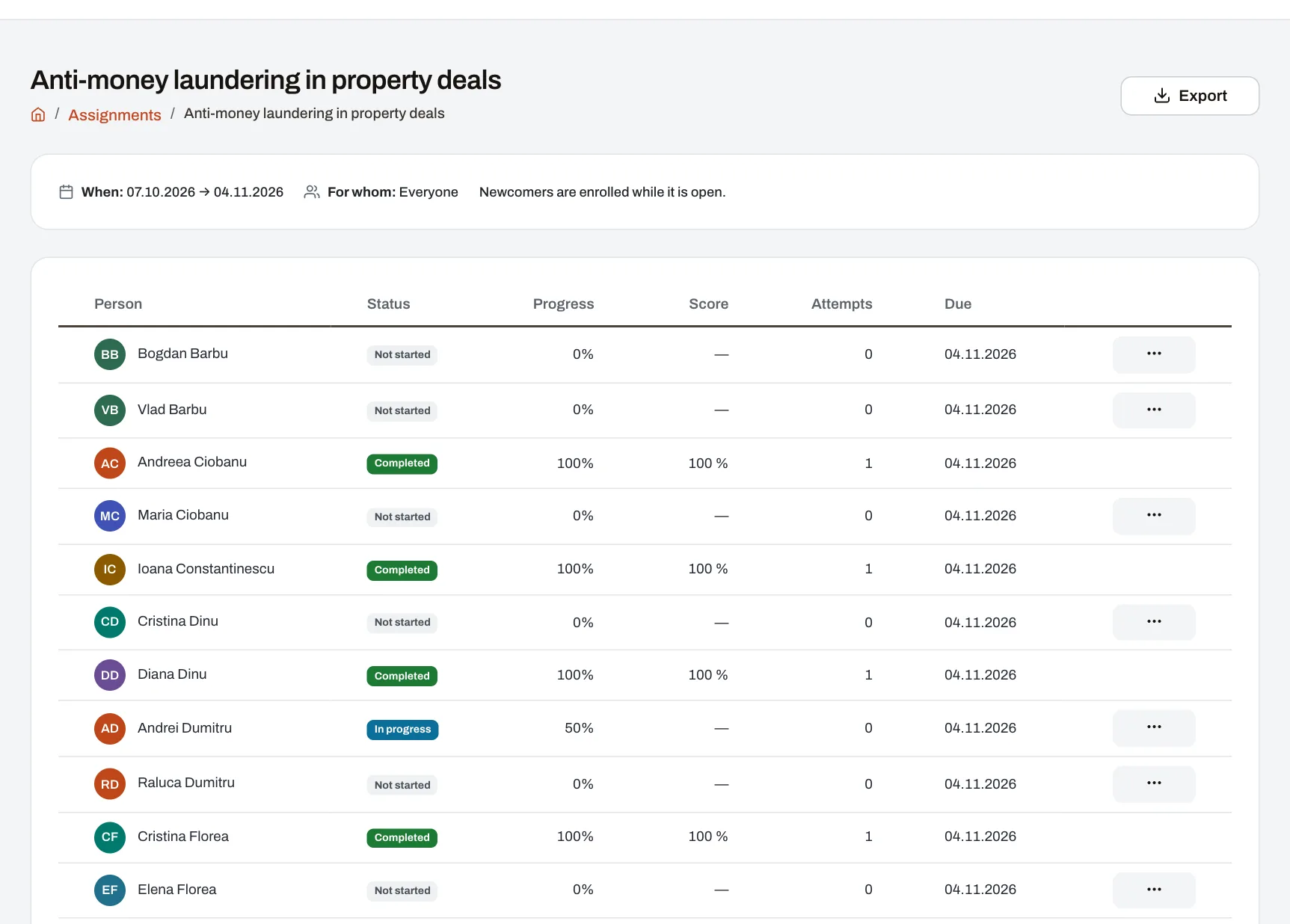This screenshot has height=924, width=1290.
Task: Click the RD avatar of Raluca Dumitru
Action: 110,784
